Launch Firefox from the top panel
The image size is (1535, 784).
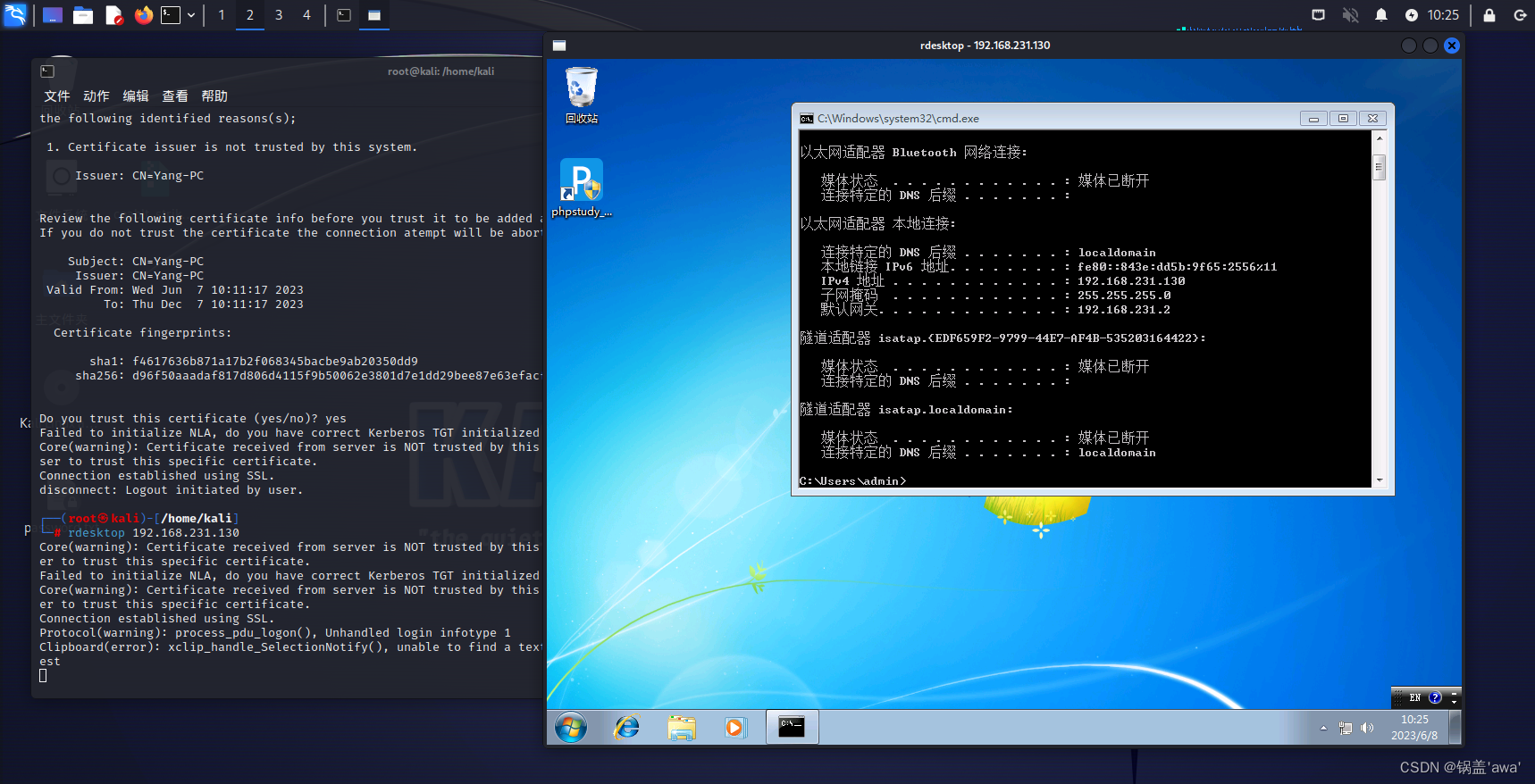(x=144, y=15)
